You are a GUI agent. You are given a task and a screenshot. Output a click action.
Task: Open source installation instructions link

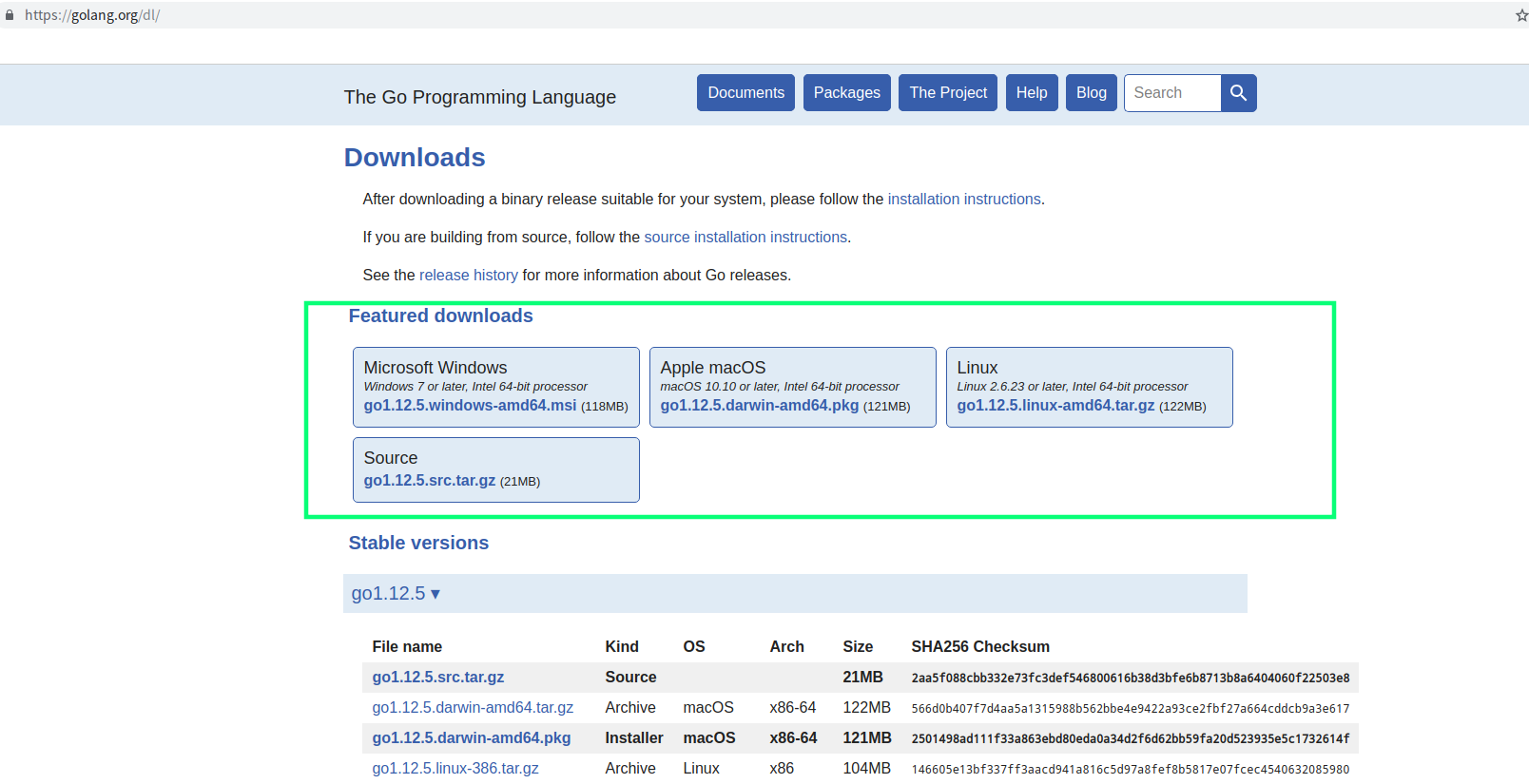(745, 238)
